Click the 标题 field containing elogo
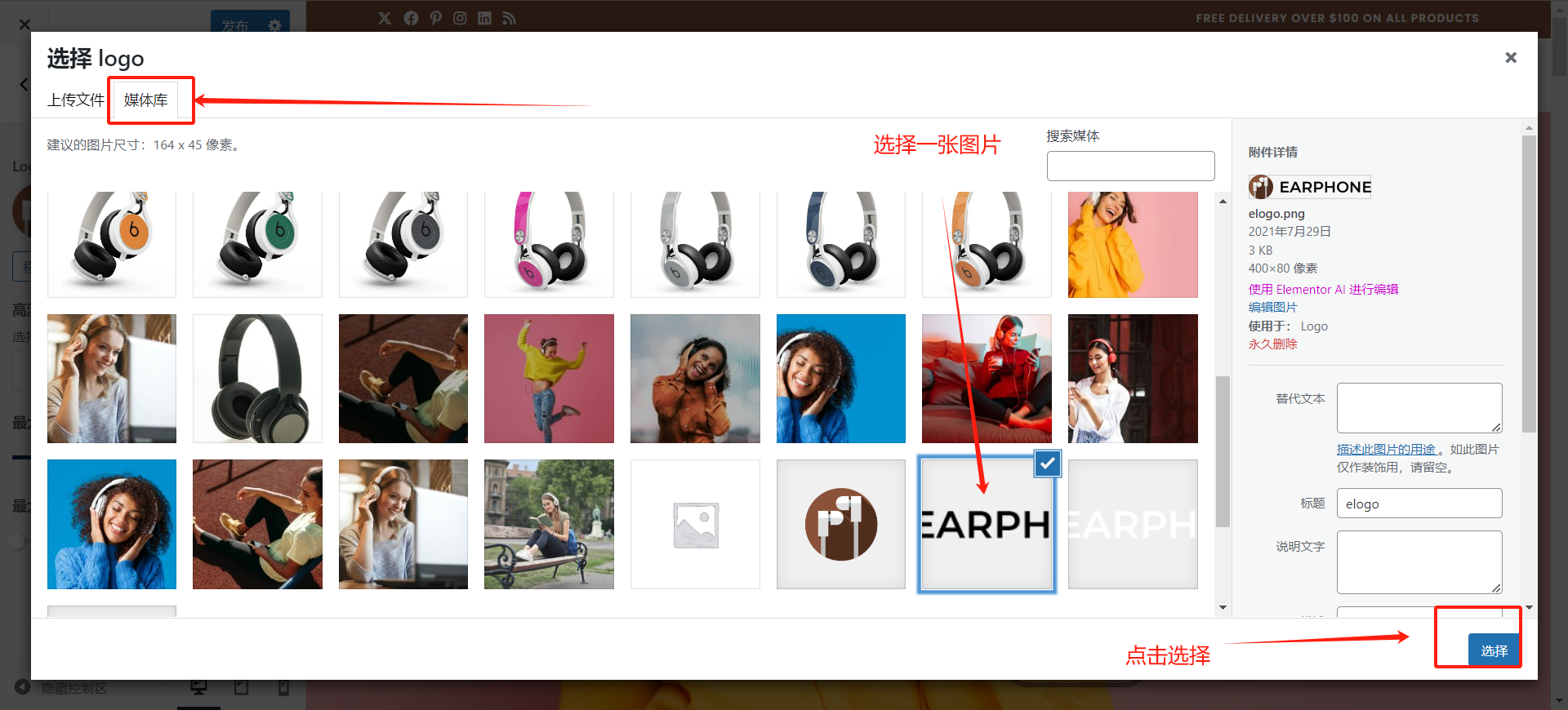The height and width of the screenshot is (710, 1568). pyautogui.click(x=1419, y=503)
